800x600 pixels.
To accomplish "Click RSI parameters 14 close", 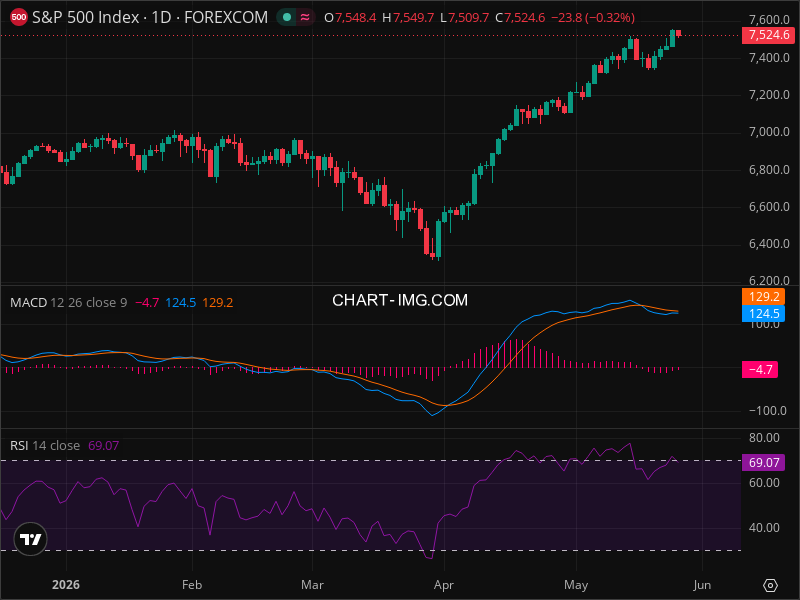I will (x=56, y=446).
